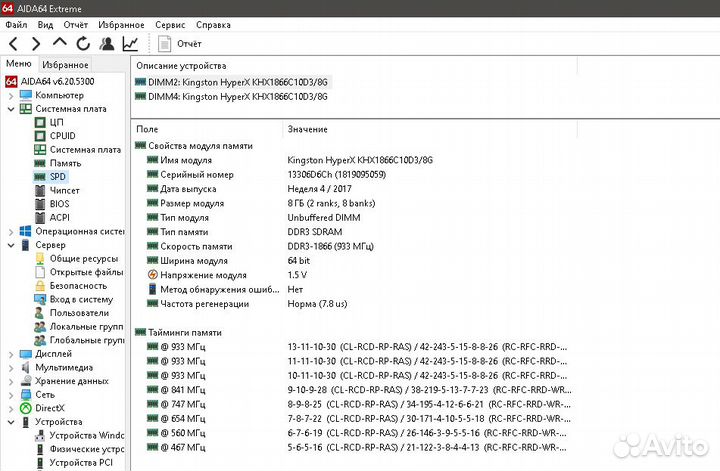Click the Глобальные группы icon
The width and height of the screenshot is (720, 471).
40,340
